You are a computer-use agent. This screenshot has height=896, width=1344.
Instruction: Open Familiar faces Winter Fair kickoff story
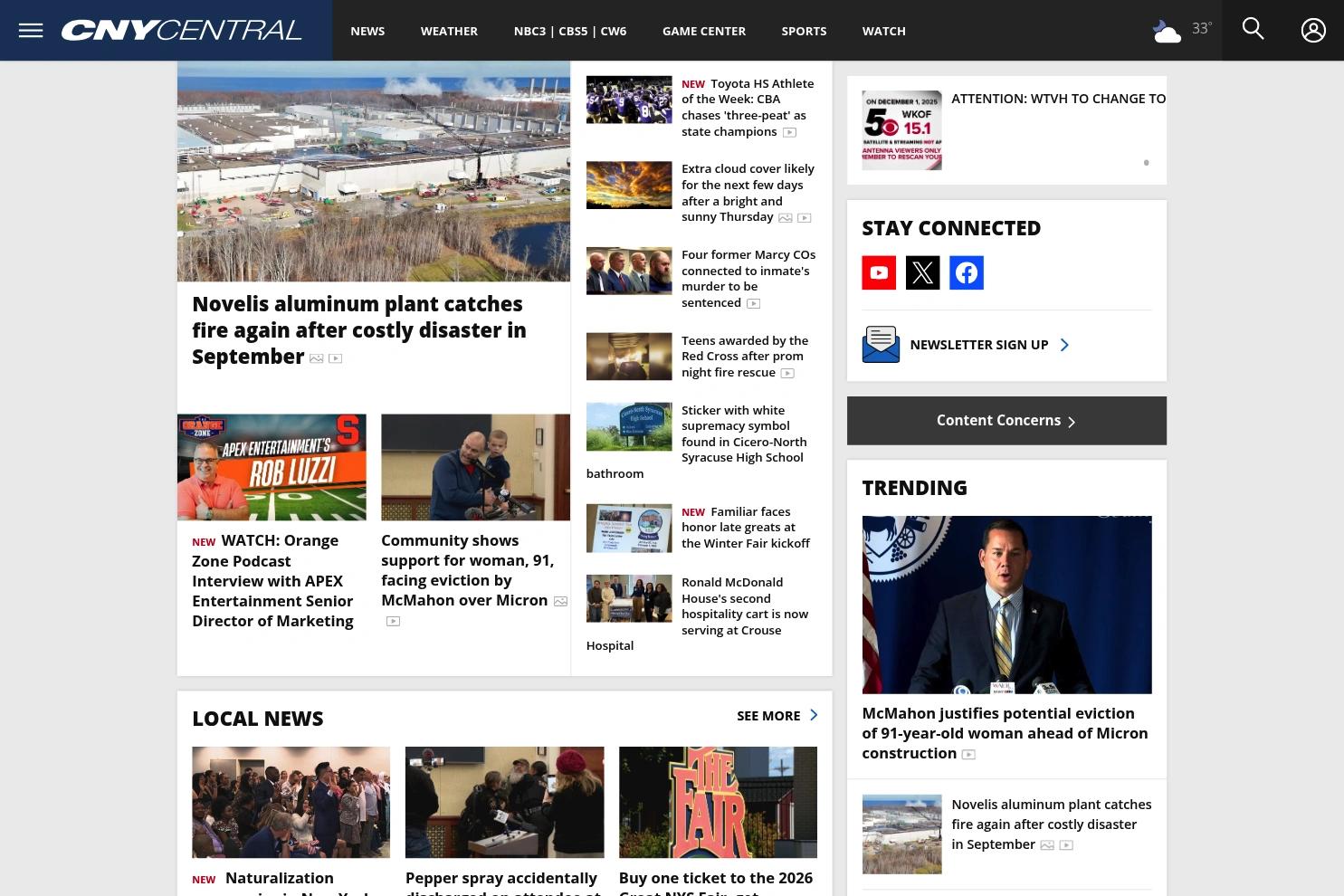pyautogui.click(x=746, y=528)
